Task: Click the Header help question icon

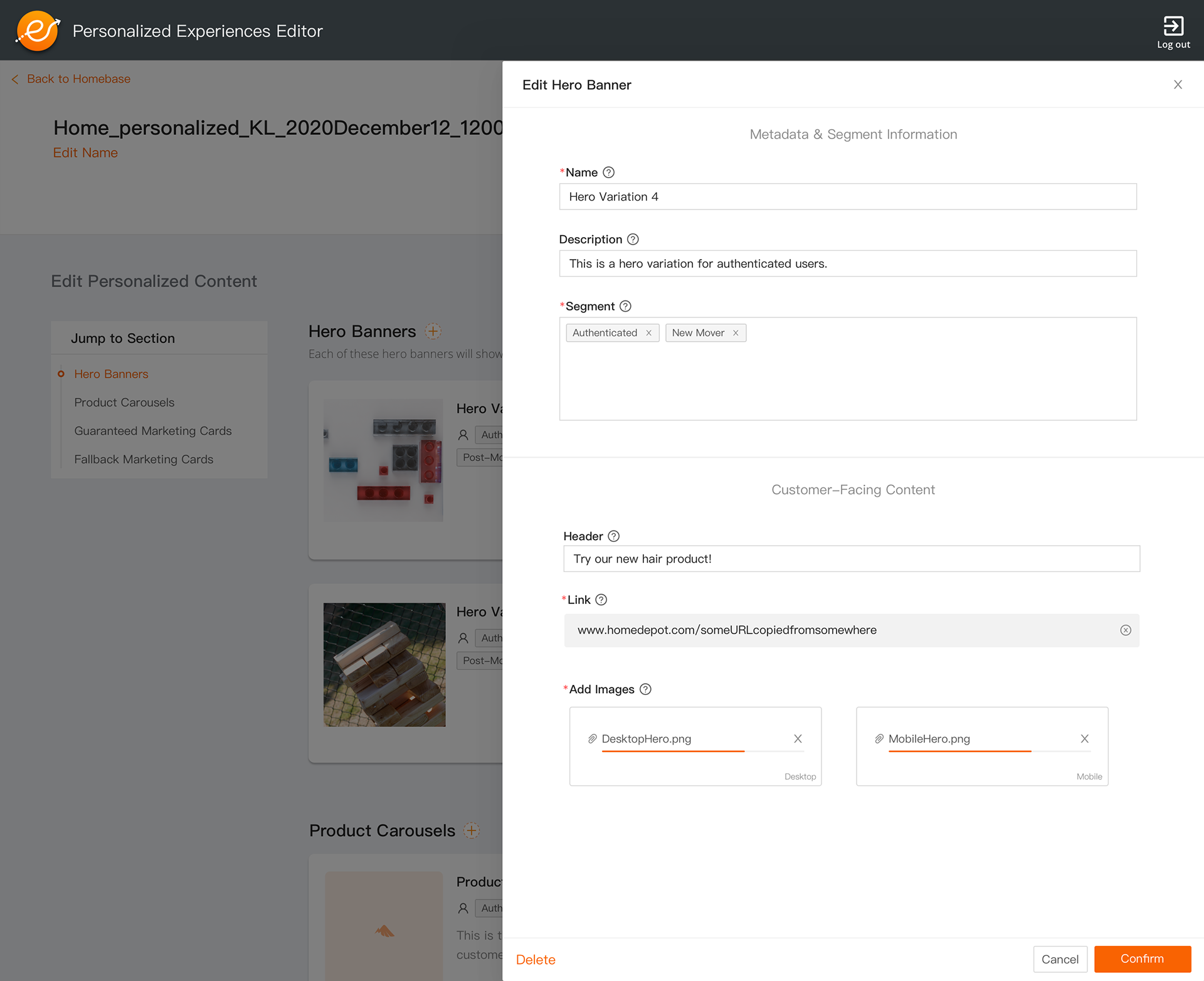Action: 614,536
